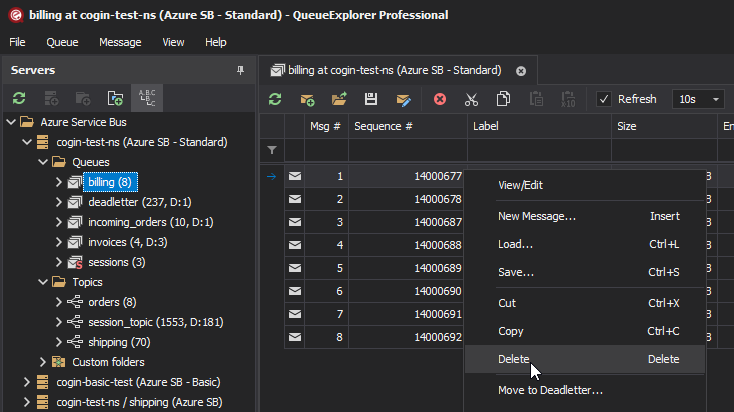Expand the shipping topic node
734x412 pixels.
[x=59, y=342]
